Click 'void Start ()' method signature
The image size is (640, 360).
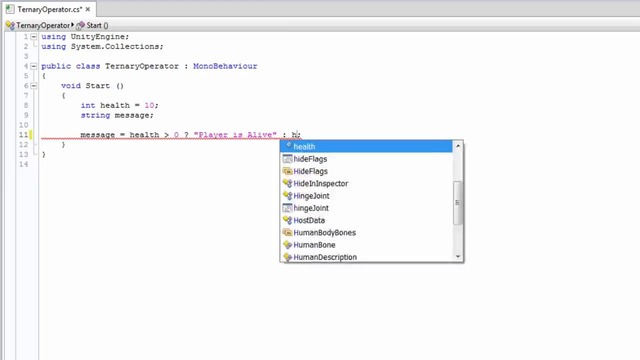click(x=92, y=86)
